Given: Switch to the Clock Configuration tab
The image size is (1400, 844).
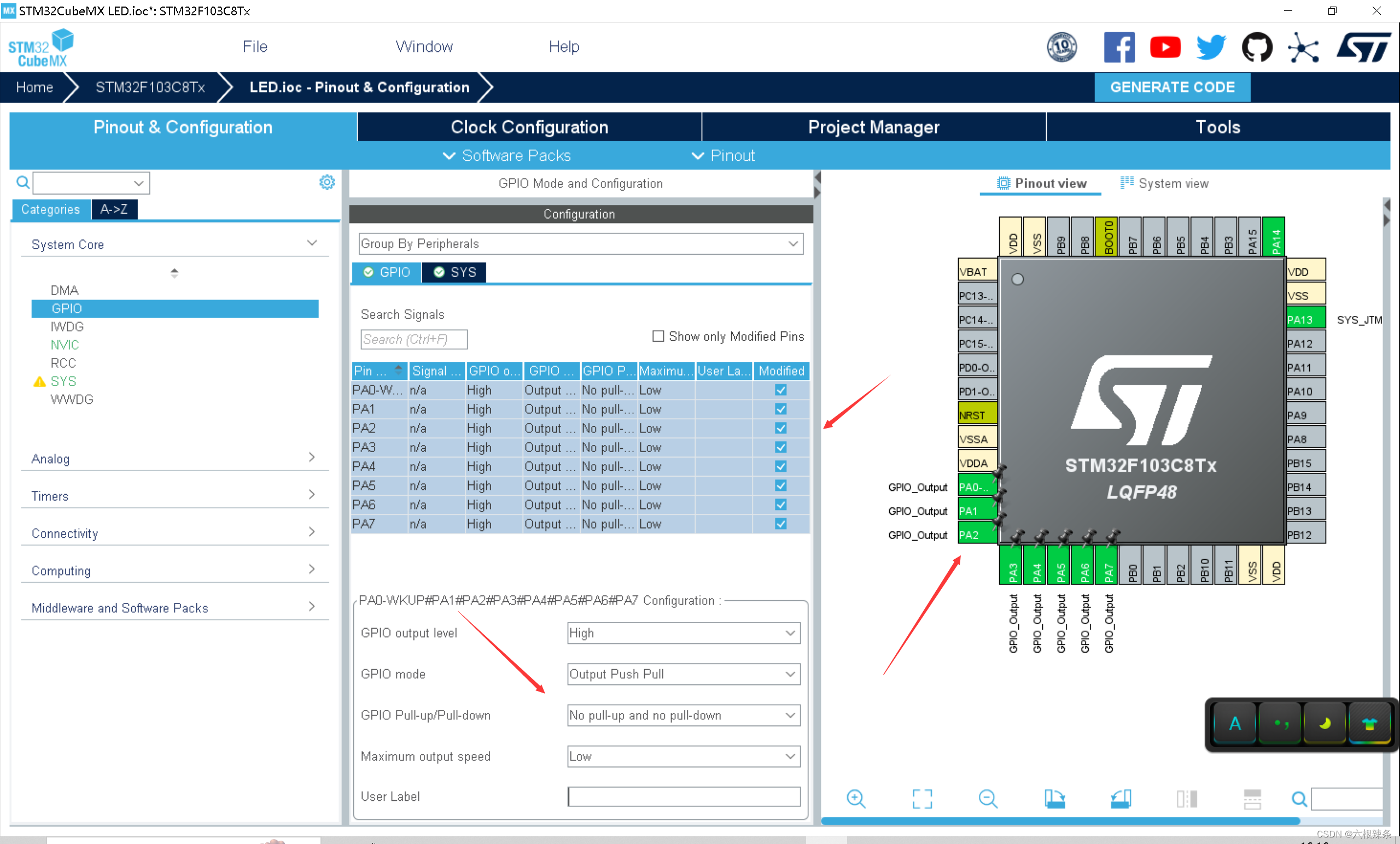Looking at the screenshot, I should click(529, 127).
